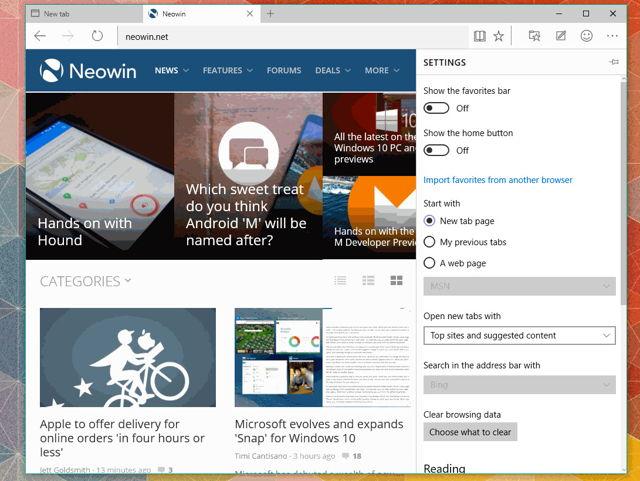Click the chat bubbles poll icon
The height and width of the screenshot is (481, 640).
pyautogui.click(x=249, y=153)
